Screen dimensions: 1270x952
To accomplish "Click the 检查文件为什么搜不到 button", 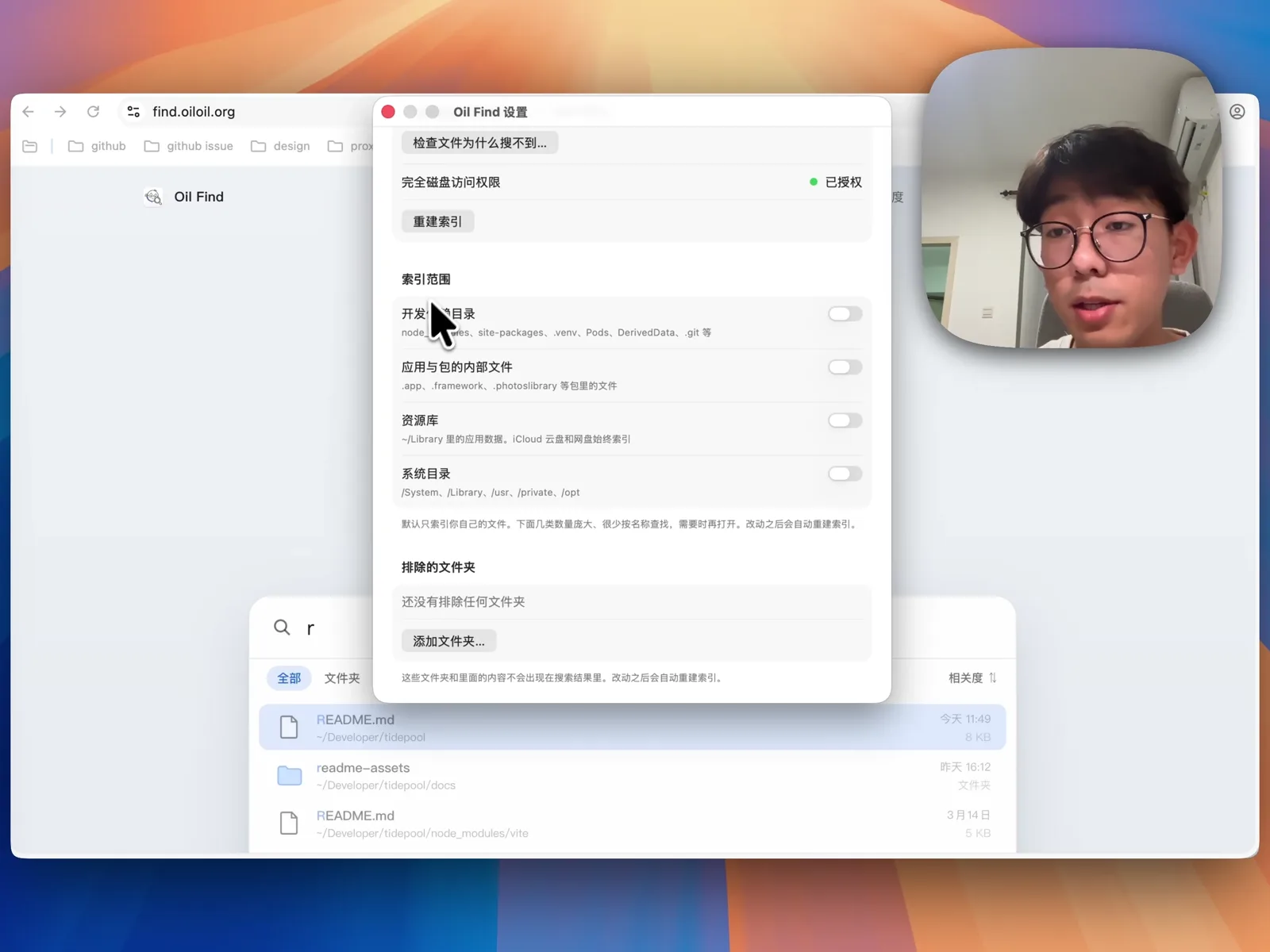I will coord(479,143).
